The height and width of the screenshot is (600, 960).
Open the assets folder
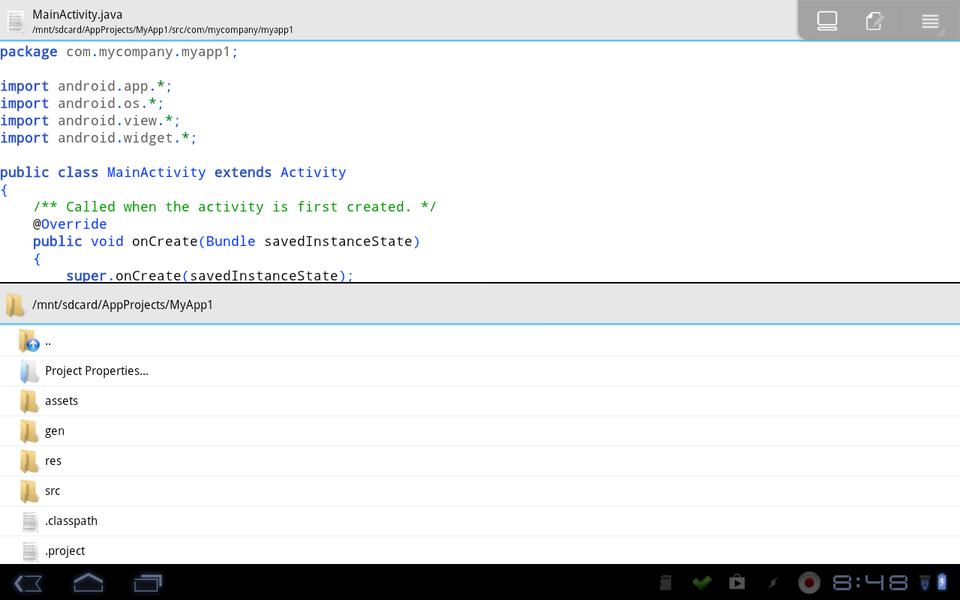61,401
